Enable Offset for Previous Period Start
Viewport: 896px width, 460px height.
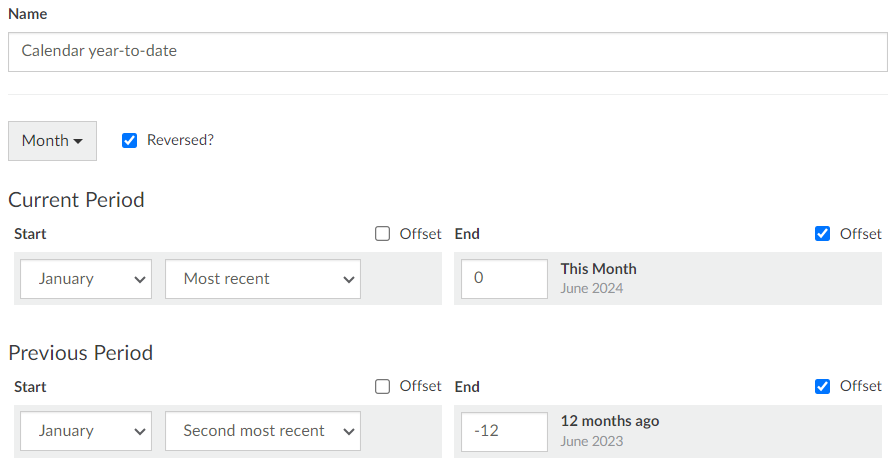tap(382, 386)
